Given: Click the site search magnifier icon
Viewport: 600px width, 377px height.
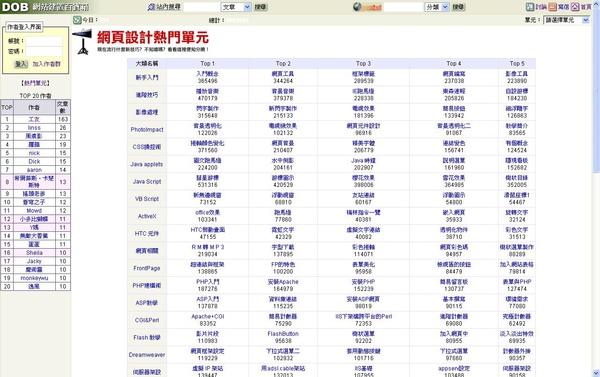Looking at the screenshot, I should coord(152,7).
